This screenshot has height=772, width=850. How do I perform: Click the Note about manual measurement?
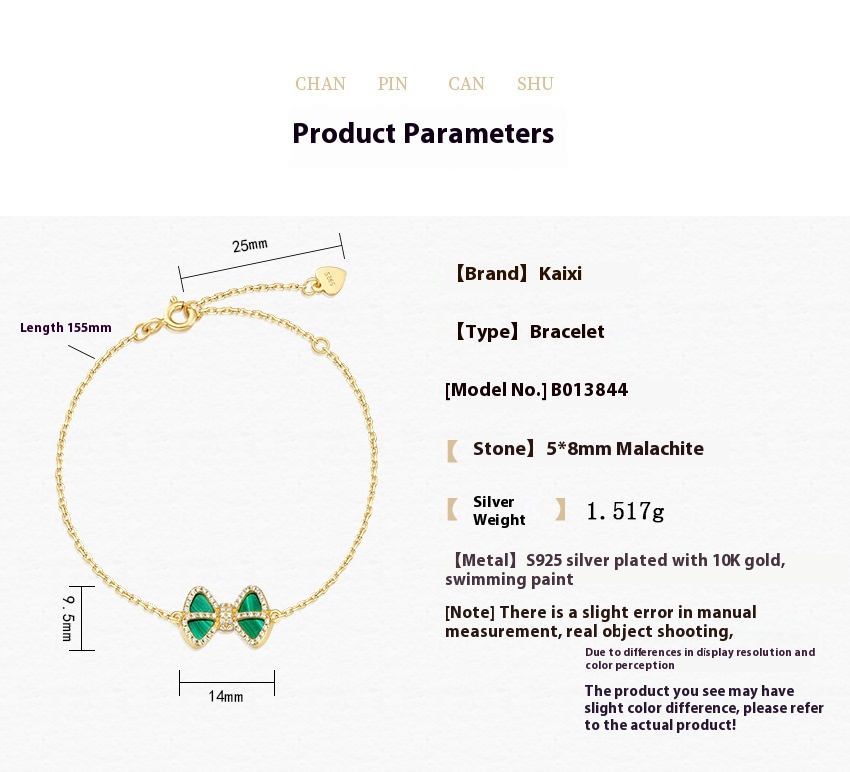(601, 621)
